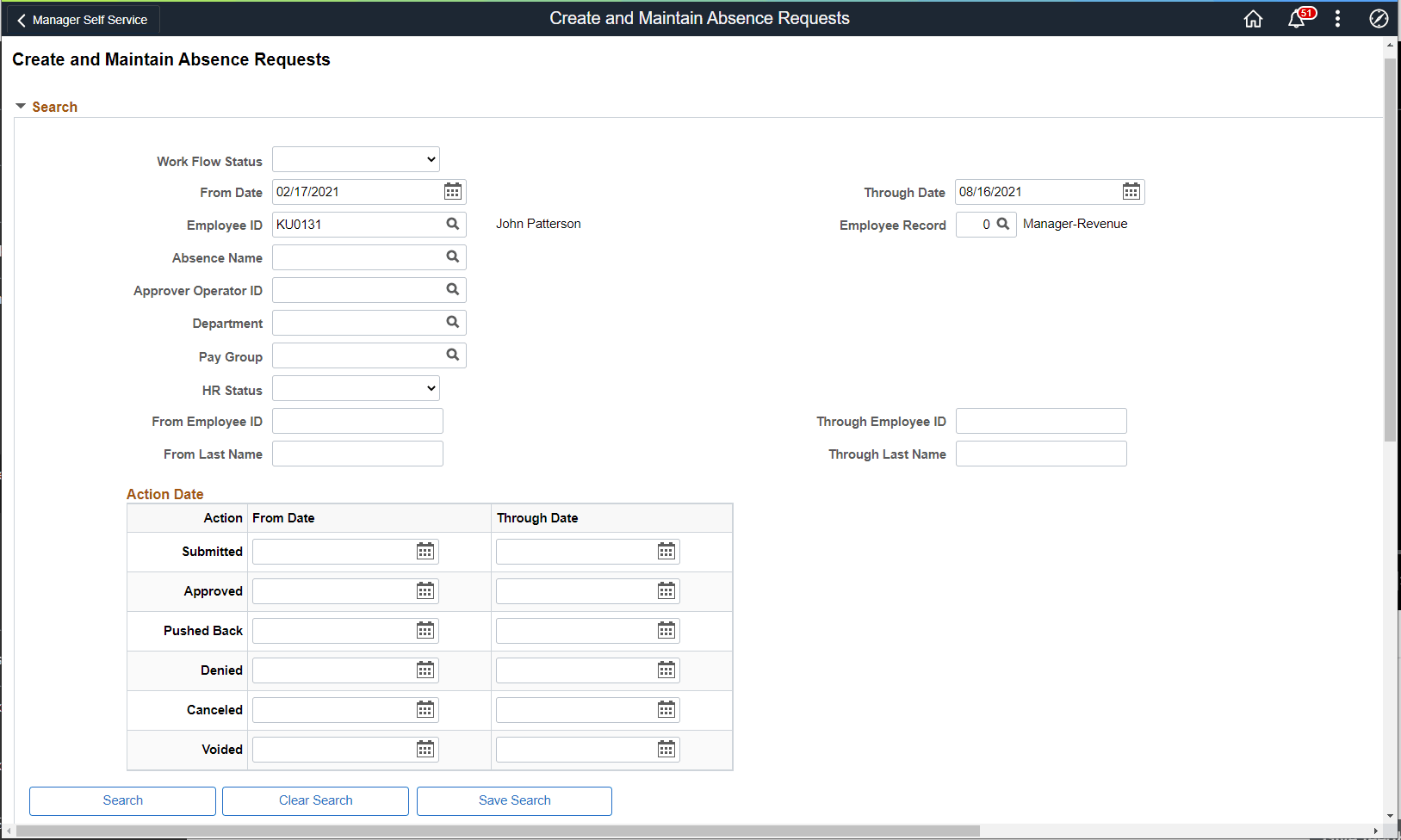Open the Employee Record lookup magnifier
The height and width of the screenshot is (840, 1401).
(x=1003, y=224)
